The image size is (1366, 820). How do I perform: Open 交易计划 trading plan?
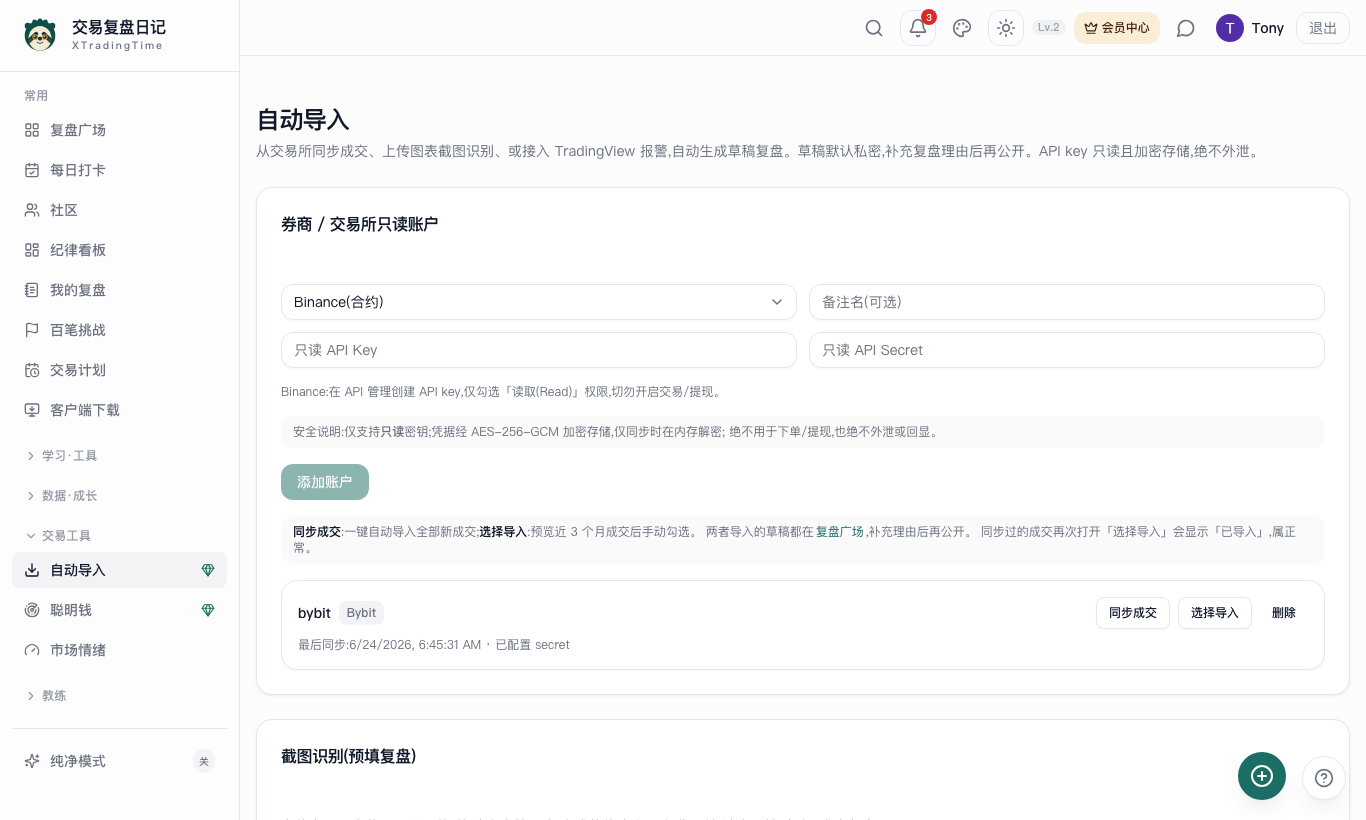click(119, 370)
